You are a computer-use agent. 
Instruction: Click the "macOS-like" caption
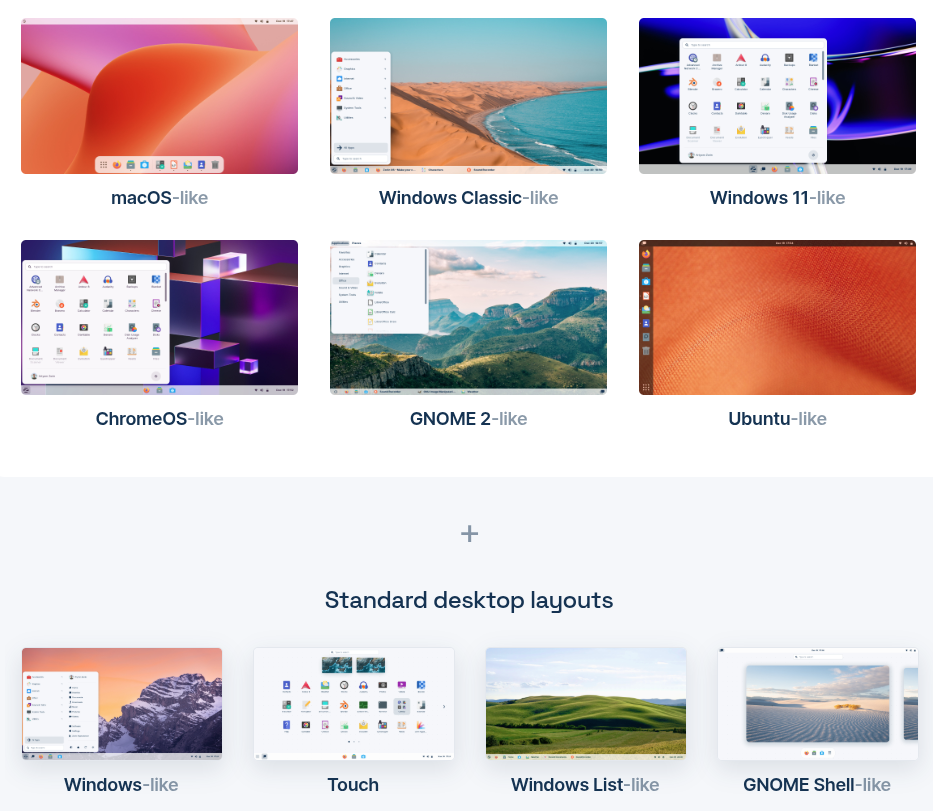tap(159, 198)
